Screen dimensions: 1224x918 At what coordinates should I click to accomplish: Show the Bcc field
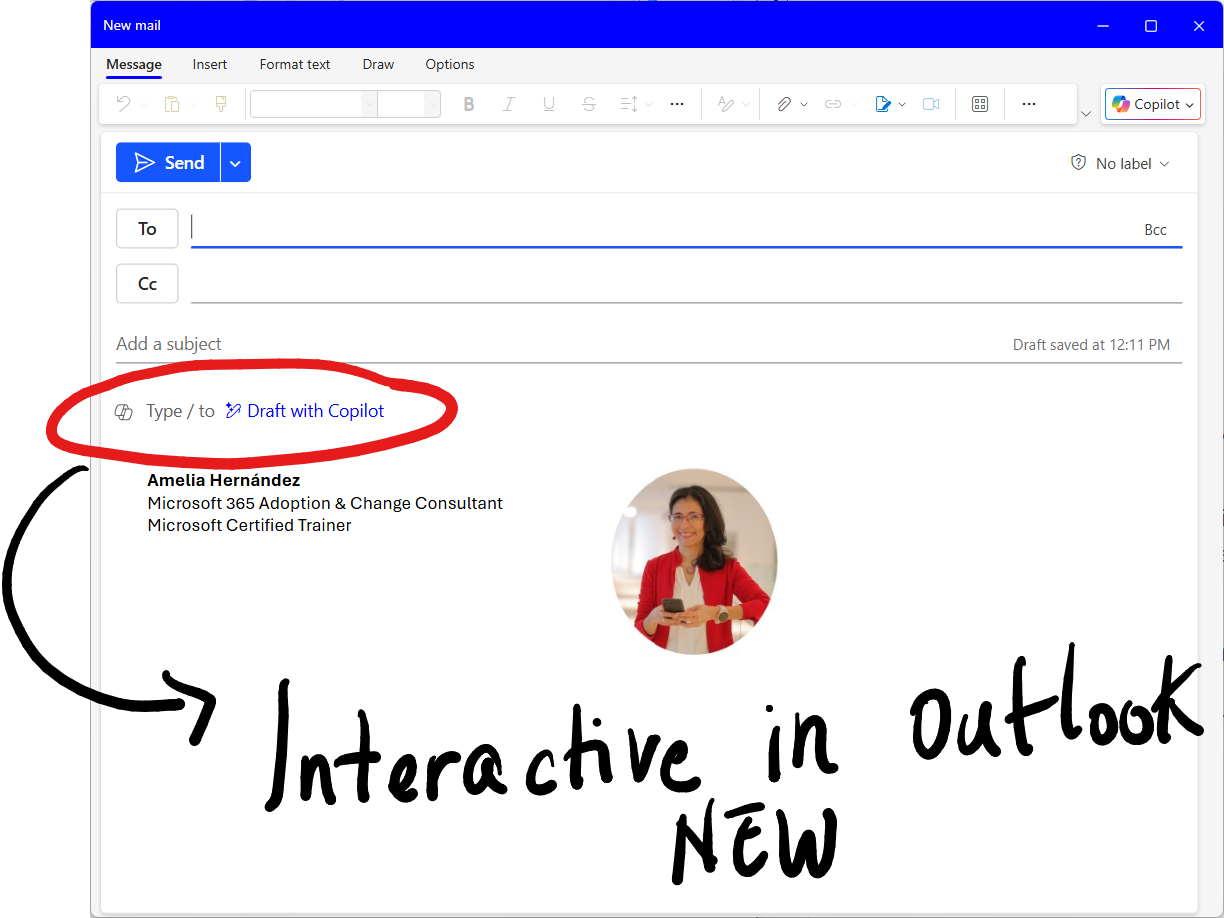coord(1155,230)
